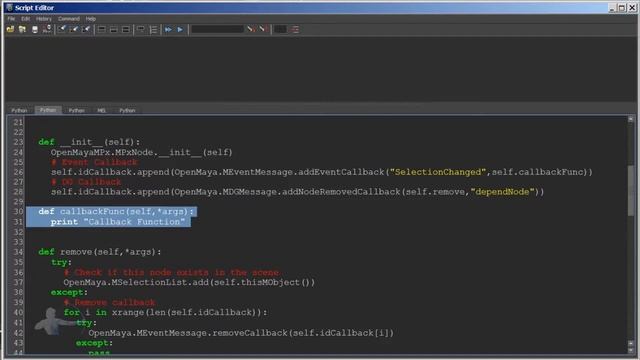The height and width of the screenshot is (360, 640).
Task: Open the File menu
Action: [11, 19]
